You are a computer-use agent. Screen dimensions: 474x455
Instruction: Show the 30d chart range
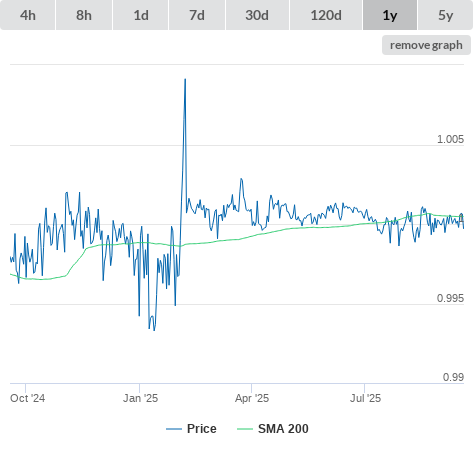[257, 15]
